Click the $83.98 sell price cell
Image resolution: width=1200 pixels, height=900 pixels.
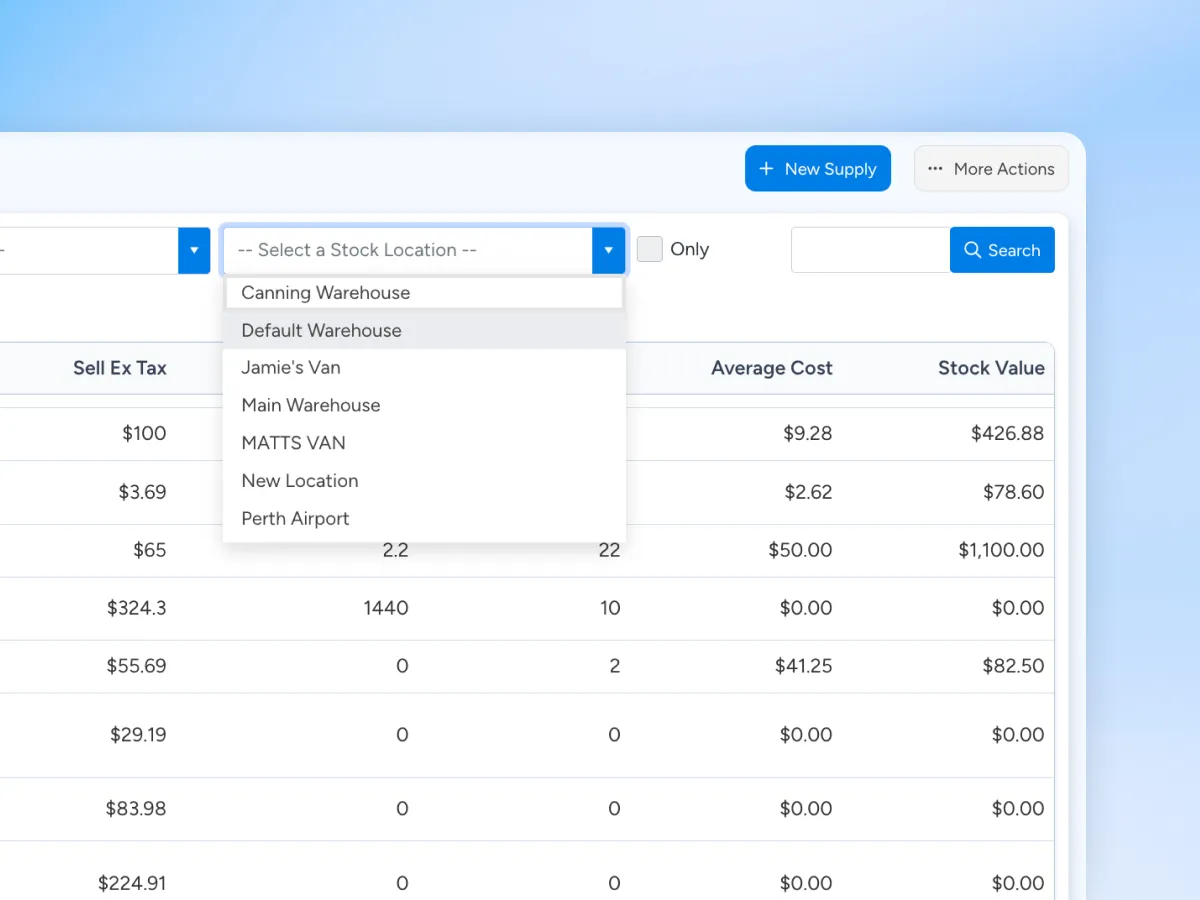tap(136, 809)
